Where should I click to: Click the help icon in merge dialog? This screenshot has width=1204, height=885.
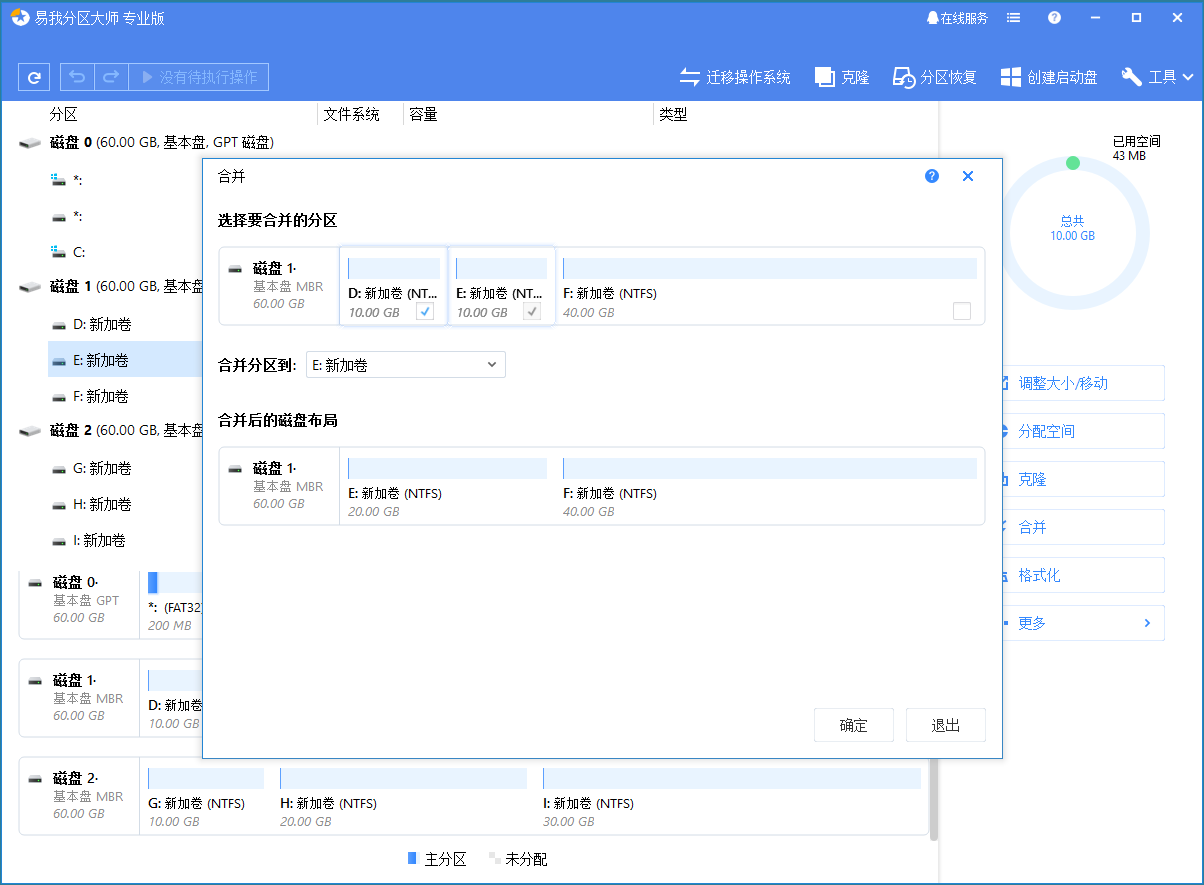pos(932,176)
